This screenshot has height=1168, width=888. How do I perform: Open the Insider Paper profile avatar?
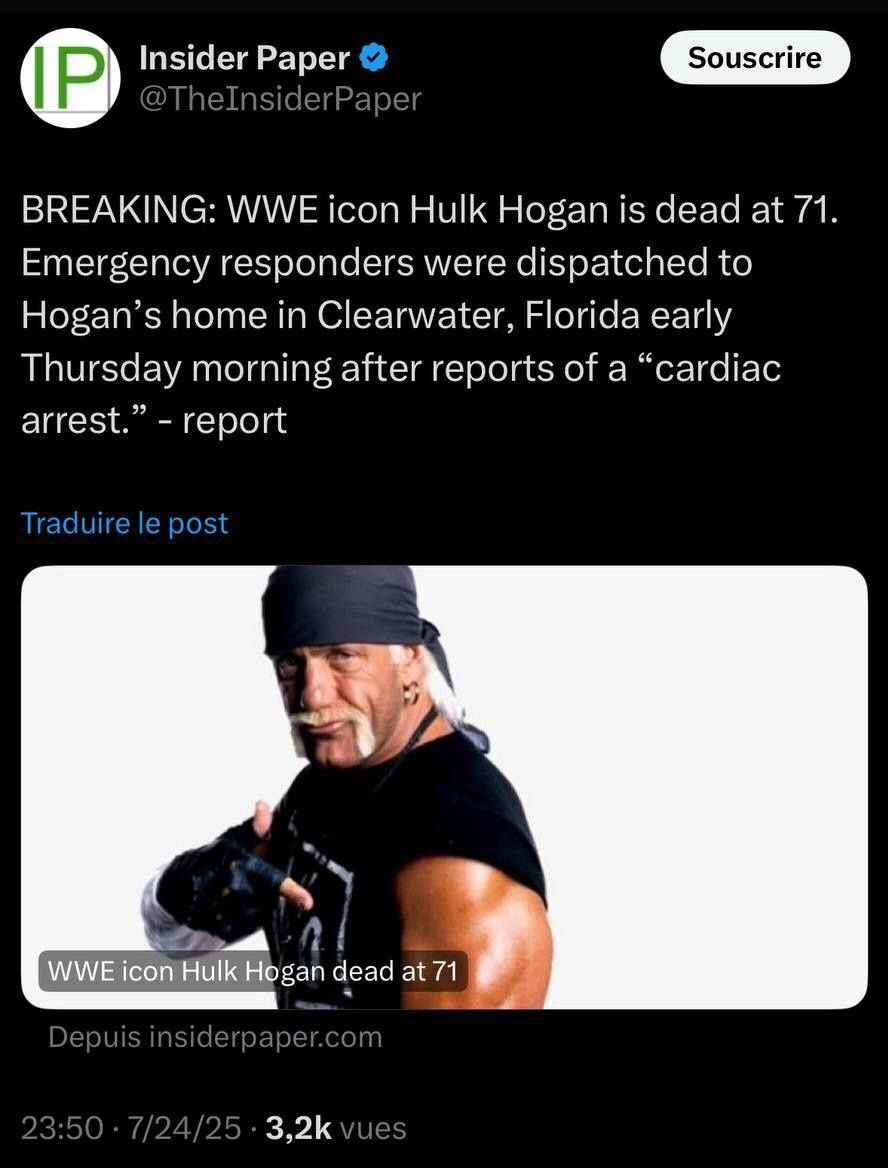70,78
